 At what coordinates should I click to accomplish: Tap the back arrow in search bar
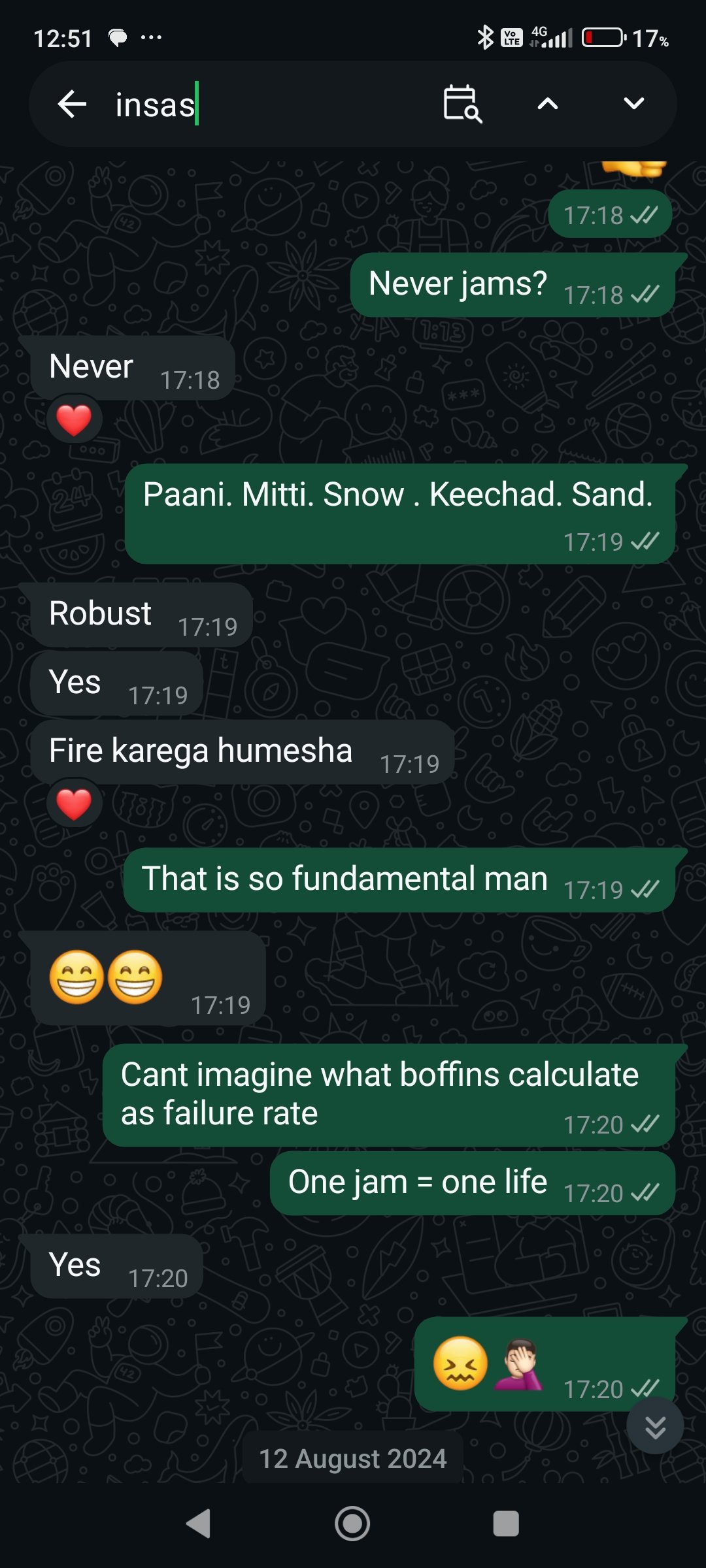(72, 104)
